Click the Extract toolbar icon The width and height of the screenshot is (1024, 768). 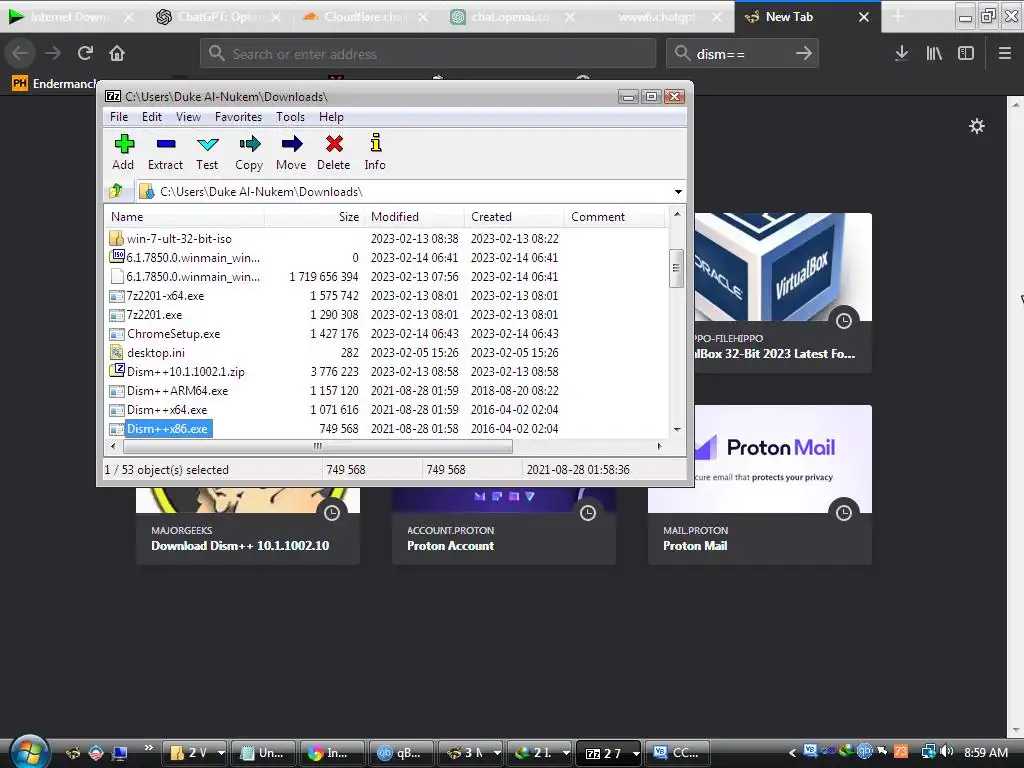click(165, 152)
